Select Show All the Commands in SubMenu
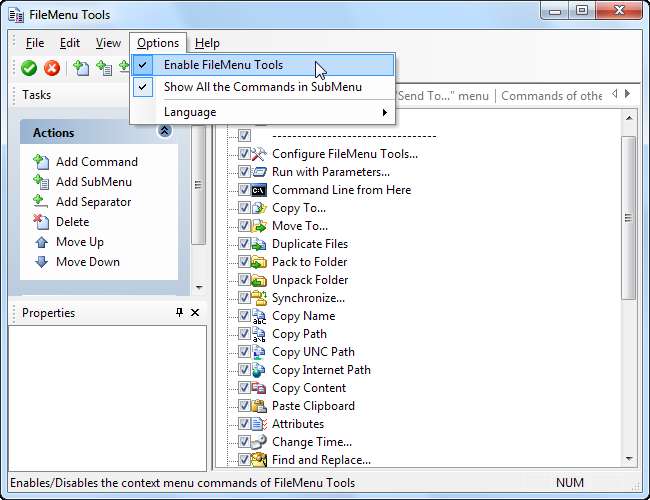650x500 pixels. click(x=263, y=87)
